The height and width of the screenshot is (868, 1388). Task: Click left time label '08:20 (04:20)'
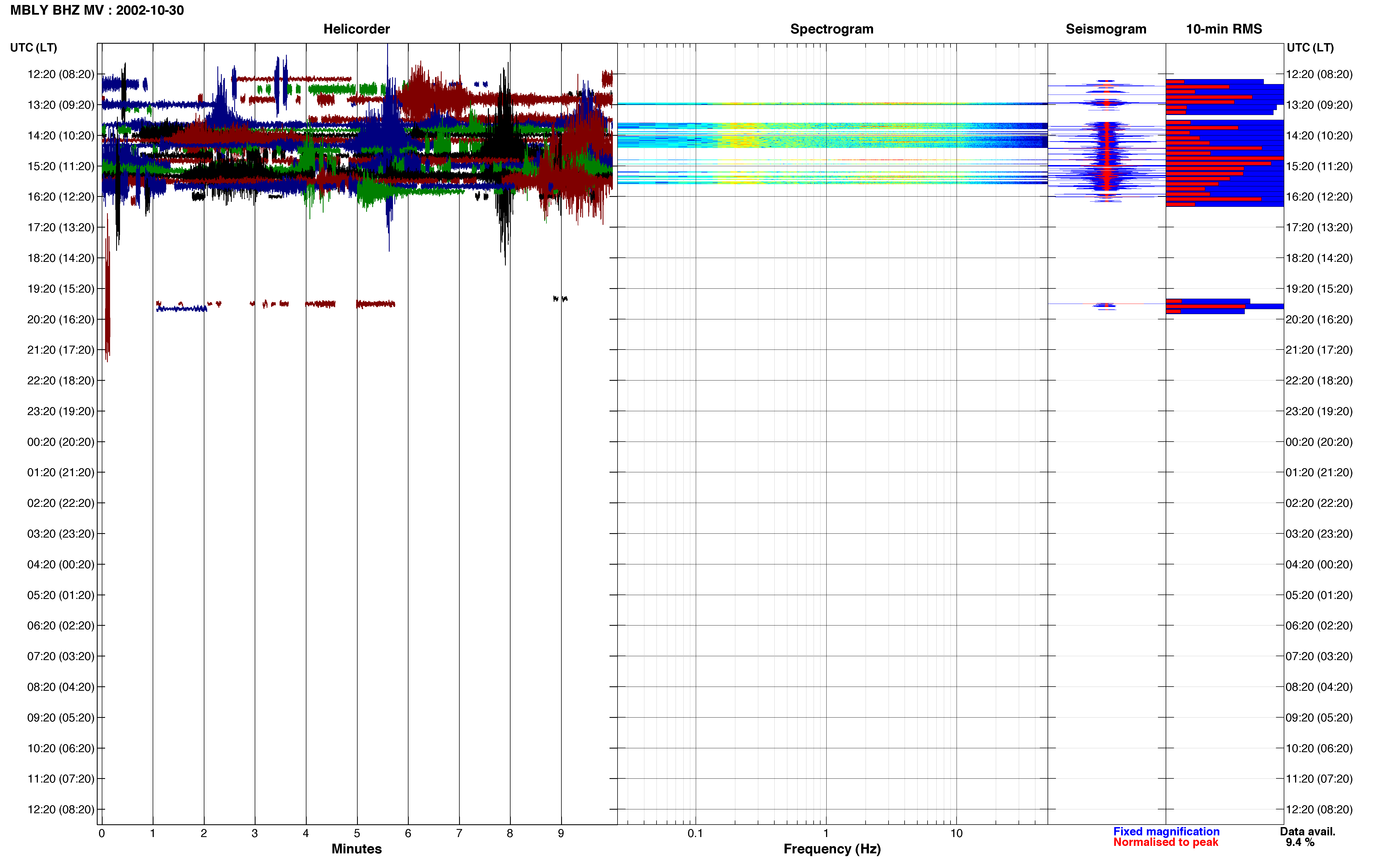61,687
